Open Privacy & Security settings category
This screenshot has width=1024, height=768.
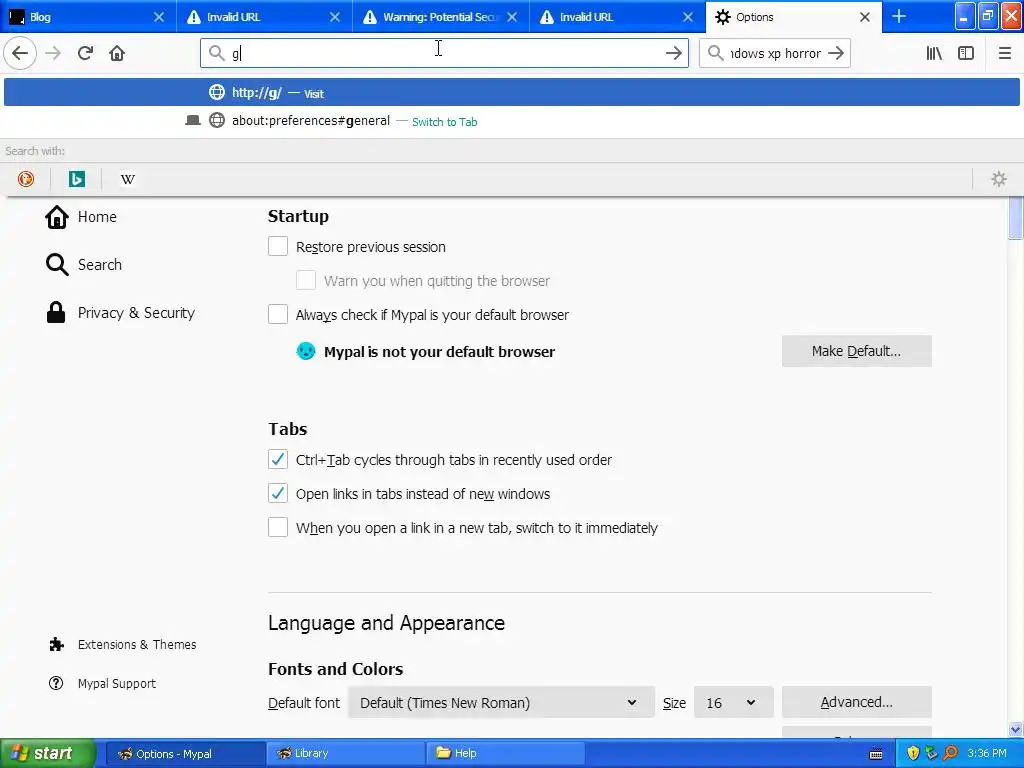coord(120,313)
